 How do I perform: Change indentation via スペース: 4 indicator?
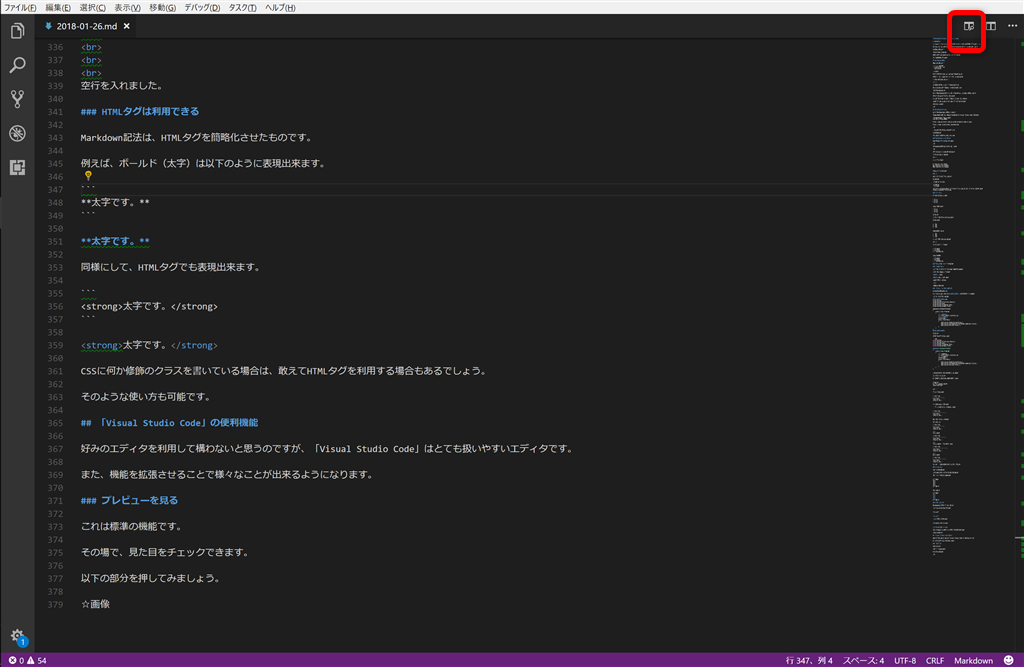click(866, 660)
